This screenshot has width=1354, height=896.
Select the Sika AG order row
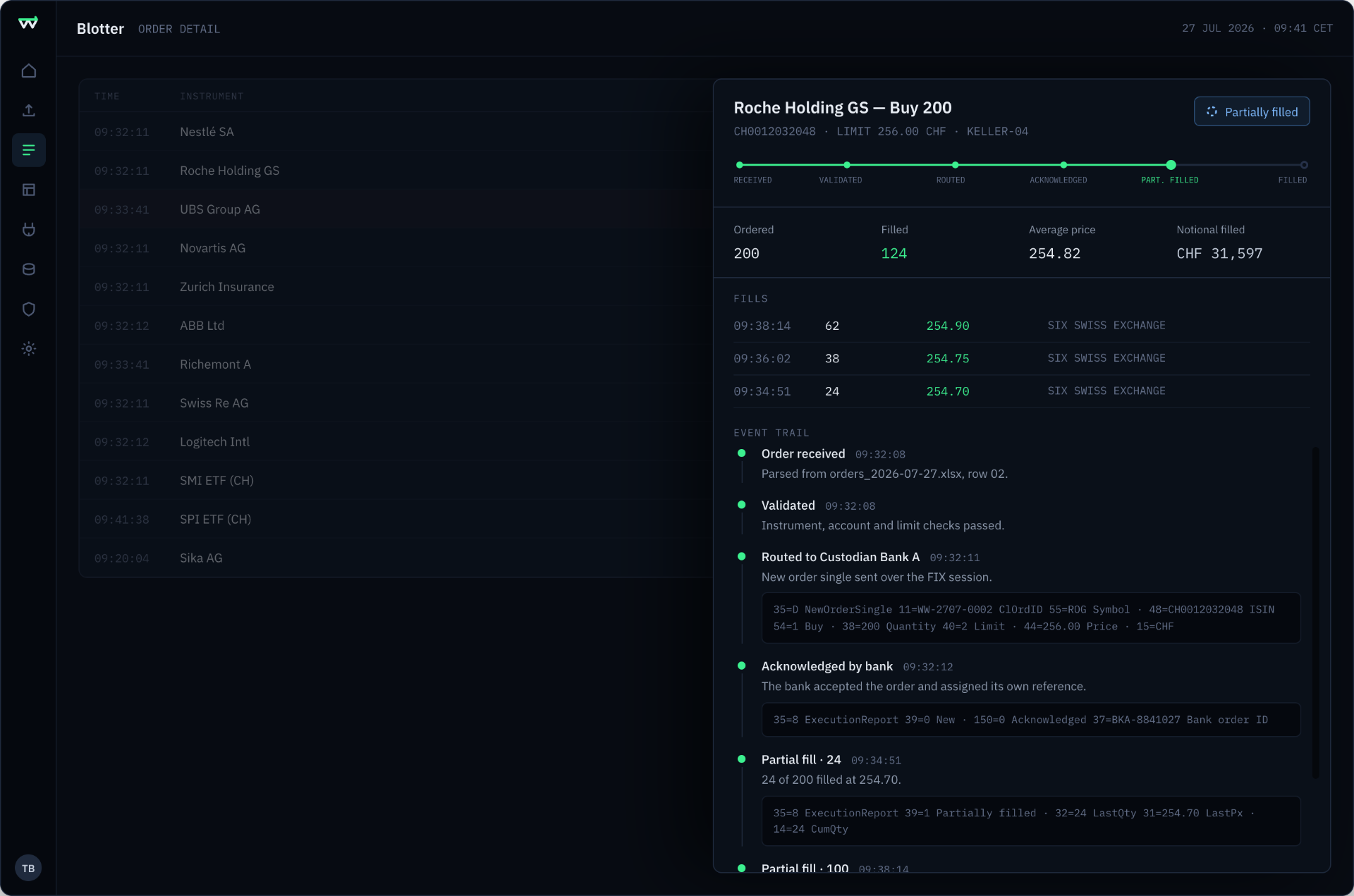pyautogui.click(x=396, y=558)
